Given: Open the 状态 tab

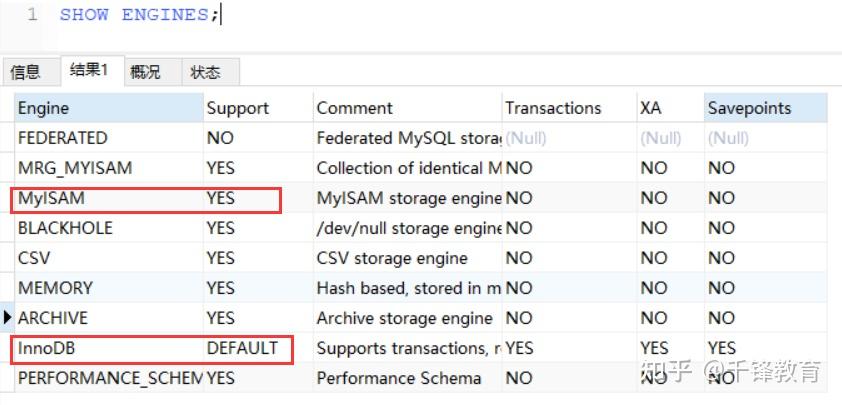Looking at the screenshot, I should pos(206,72).
